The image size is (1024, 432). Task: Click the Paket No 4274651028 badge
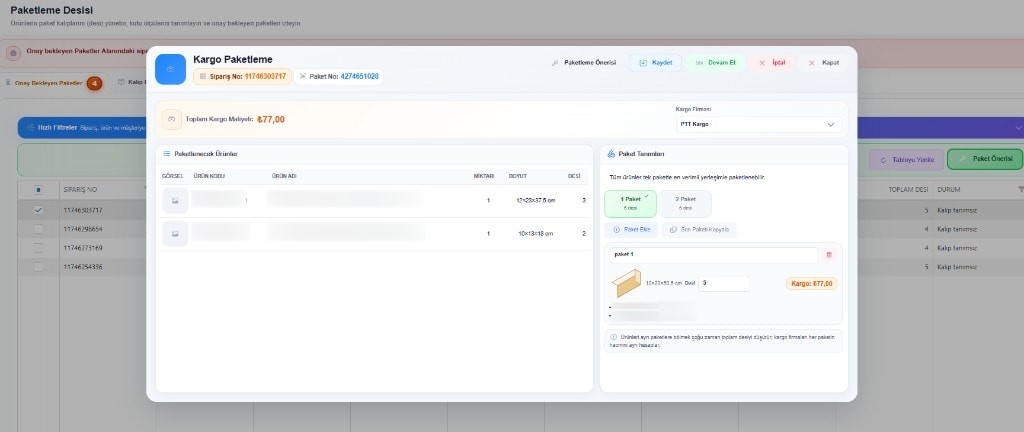[x=338, y=76]
